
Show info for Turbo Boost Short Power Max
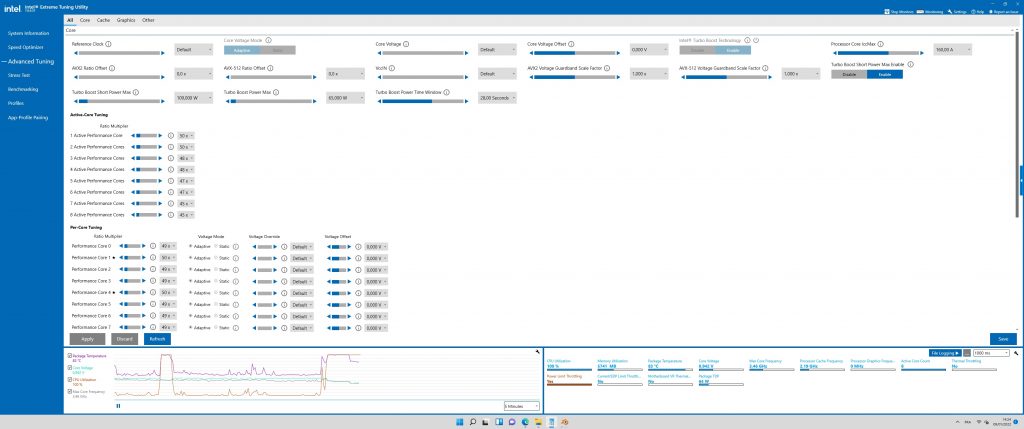point(135,92)
